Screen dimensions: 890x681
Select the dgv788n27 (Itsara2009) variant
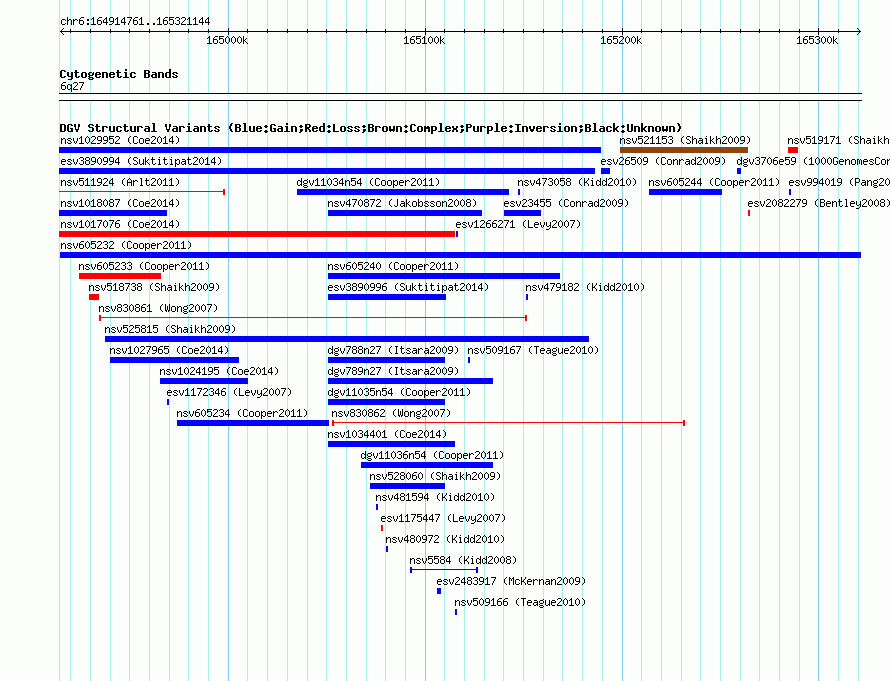tap(393, 350)
